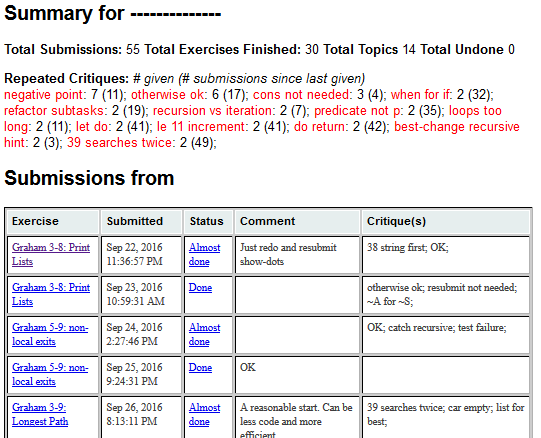Click the 'Sep 26, 2016 8:13:11 PM' cell
The height and width of the screenshot is (438, 541).
point(141,417)
